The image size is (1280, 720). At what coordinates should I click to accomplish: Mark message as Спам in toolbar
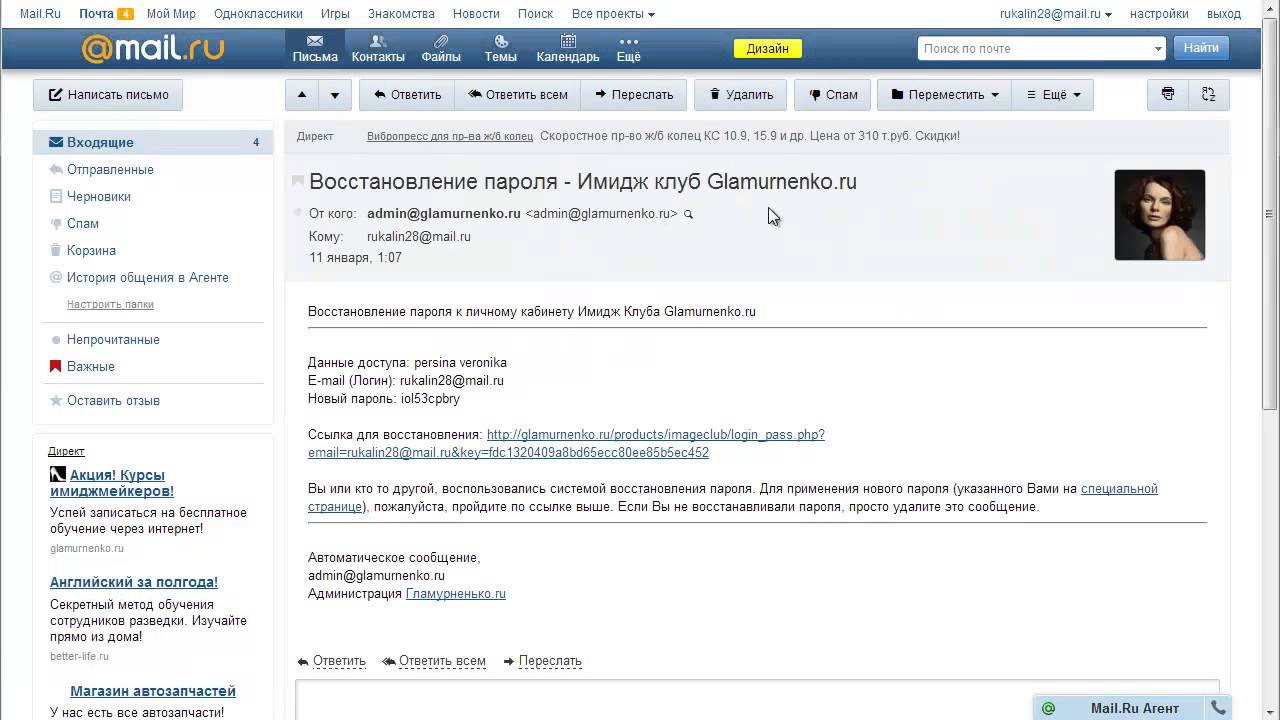coord(832,95)
